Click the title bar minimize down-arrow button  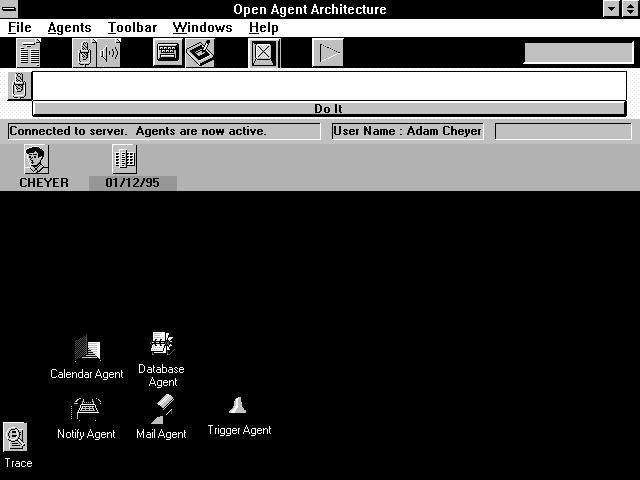coord(612,9)
